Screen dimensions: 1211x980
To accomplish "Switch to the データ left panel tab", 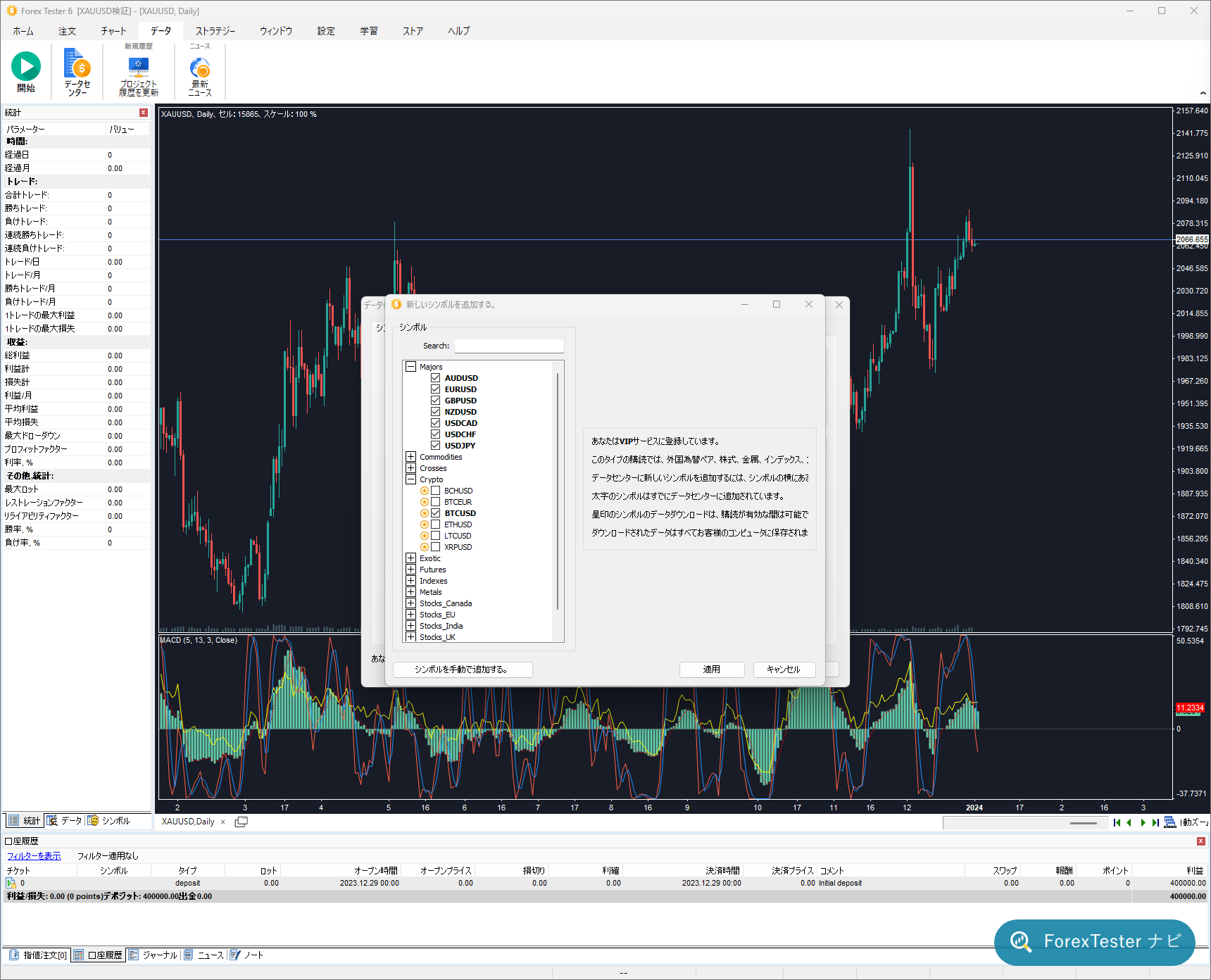I will (65, 821).
